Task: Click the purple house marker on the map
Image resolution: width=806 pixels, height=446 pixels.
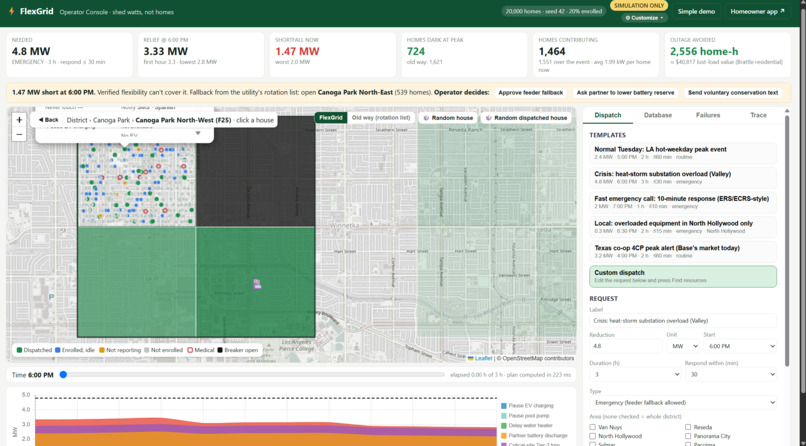Action: [257, 284]
